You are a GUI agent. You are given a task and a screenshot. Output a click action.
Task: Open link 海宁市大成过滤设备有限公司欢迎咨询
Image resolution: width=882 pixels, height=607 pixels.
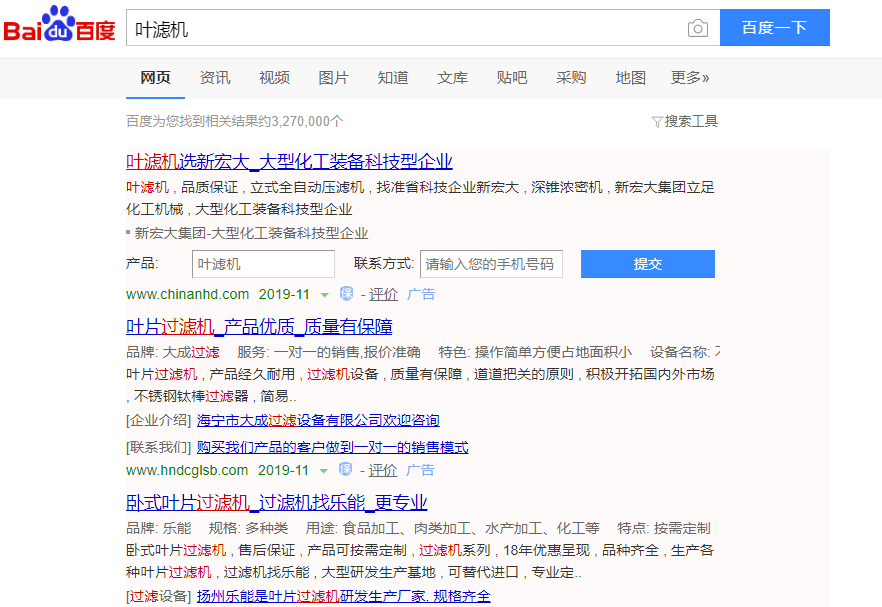click(318, 420)
